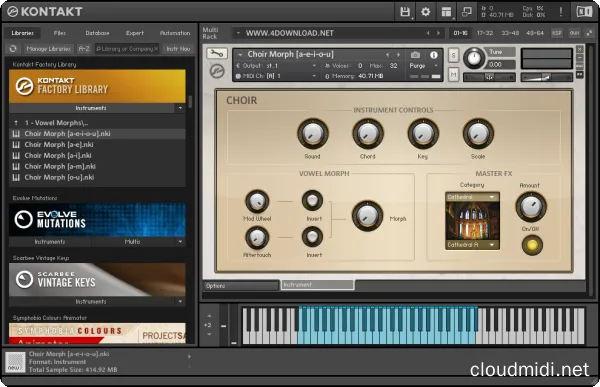The image size is (600, 387).
Task: Open Master FX Cathedral category dropdown
Action: coord(473,197)
